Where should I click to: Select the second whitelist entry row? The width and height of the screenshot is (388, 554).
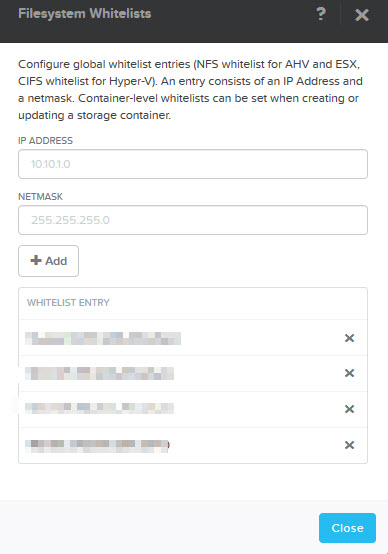pyautogui.click(x=193, y=373)
